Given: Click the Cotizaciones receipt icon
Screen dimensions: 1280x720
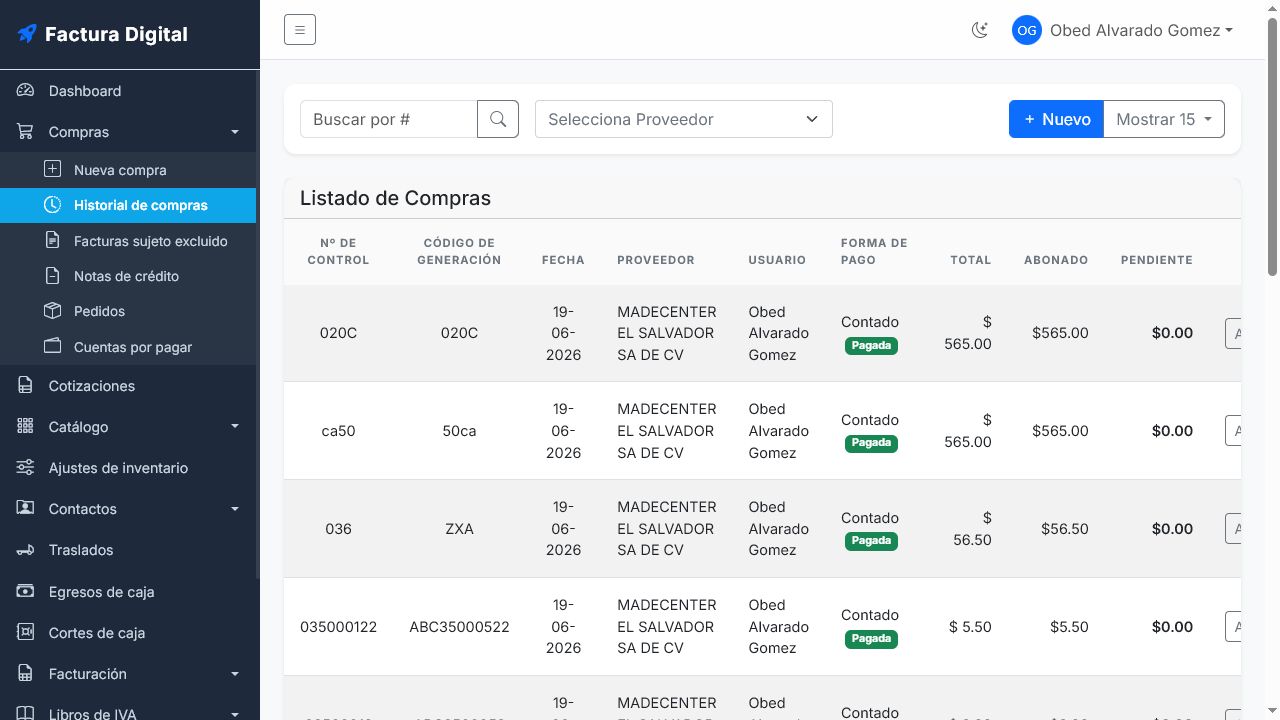Looking at the screenshot, I should (x=26, y=386).
